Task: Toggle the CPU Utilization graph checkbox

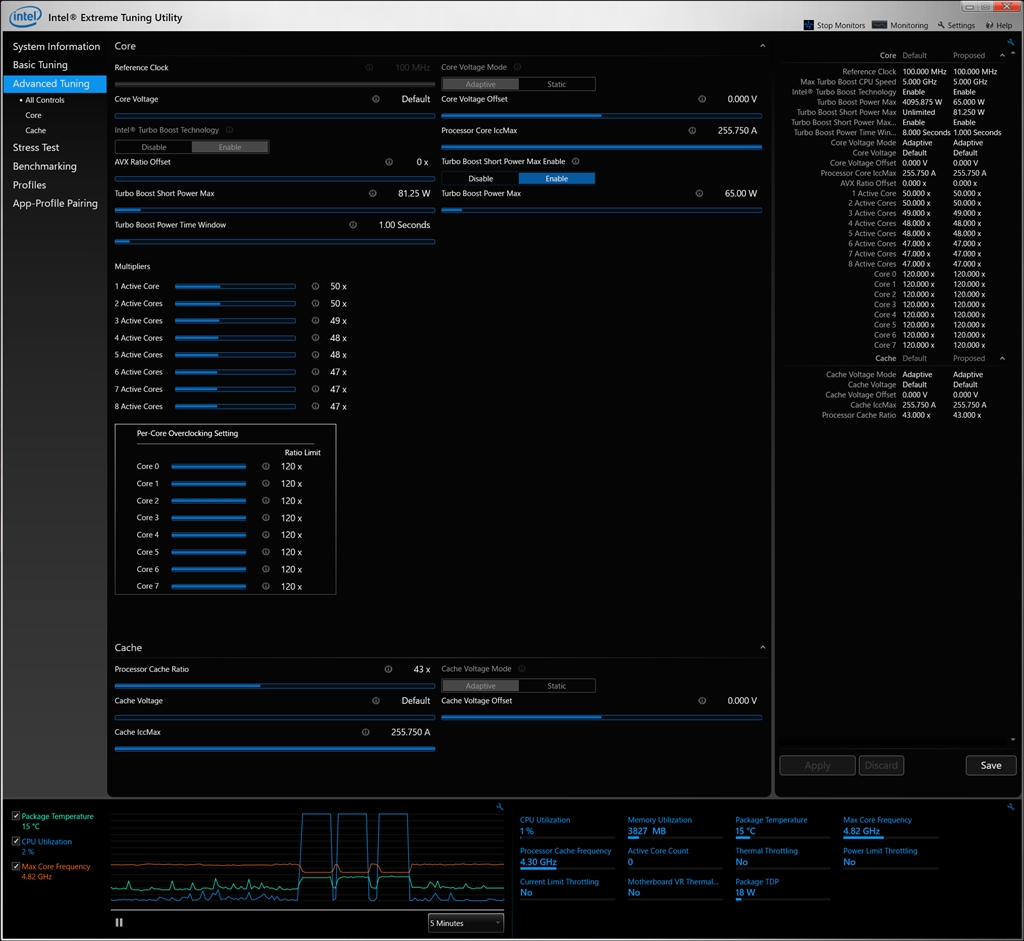Action: [x=16, y=841]
